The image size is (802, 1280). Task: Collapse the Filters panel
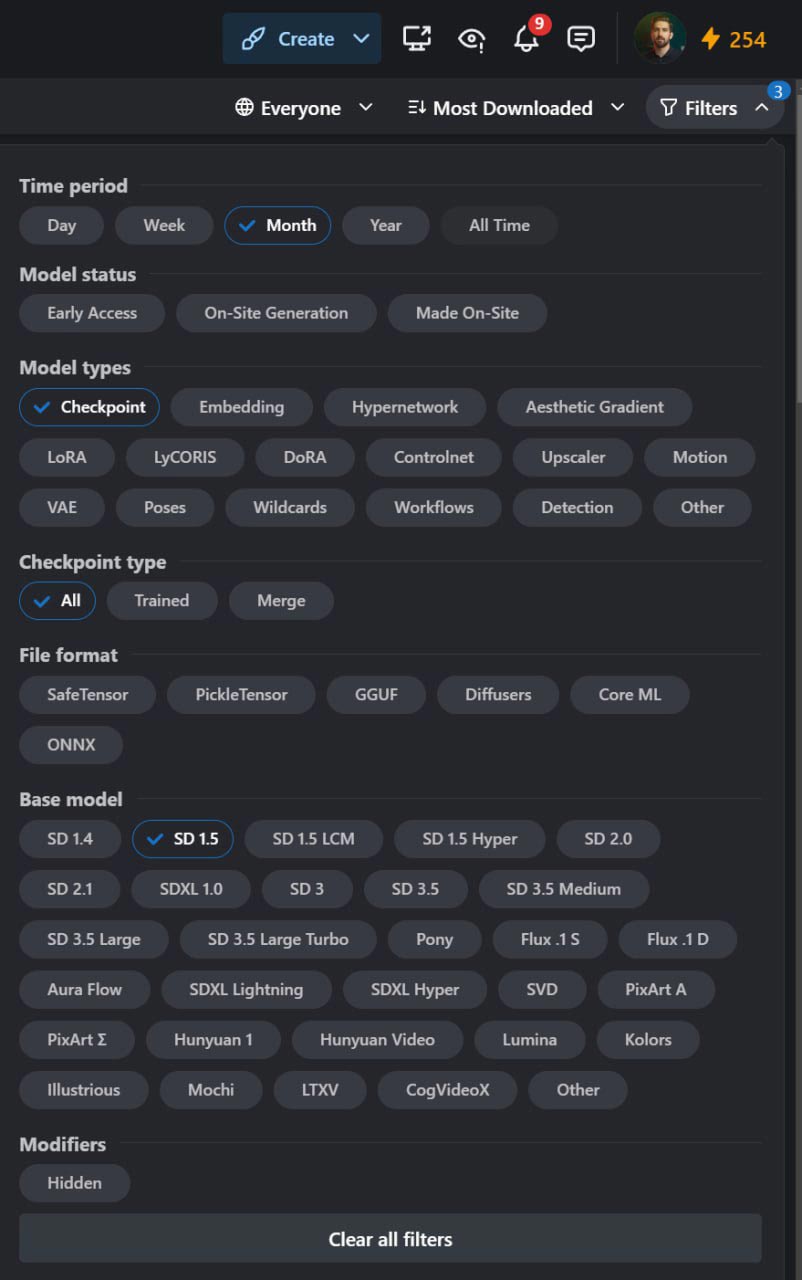coord(715,107)
